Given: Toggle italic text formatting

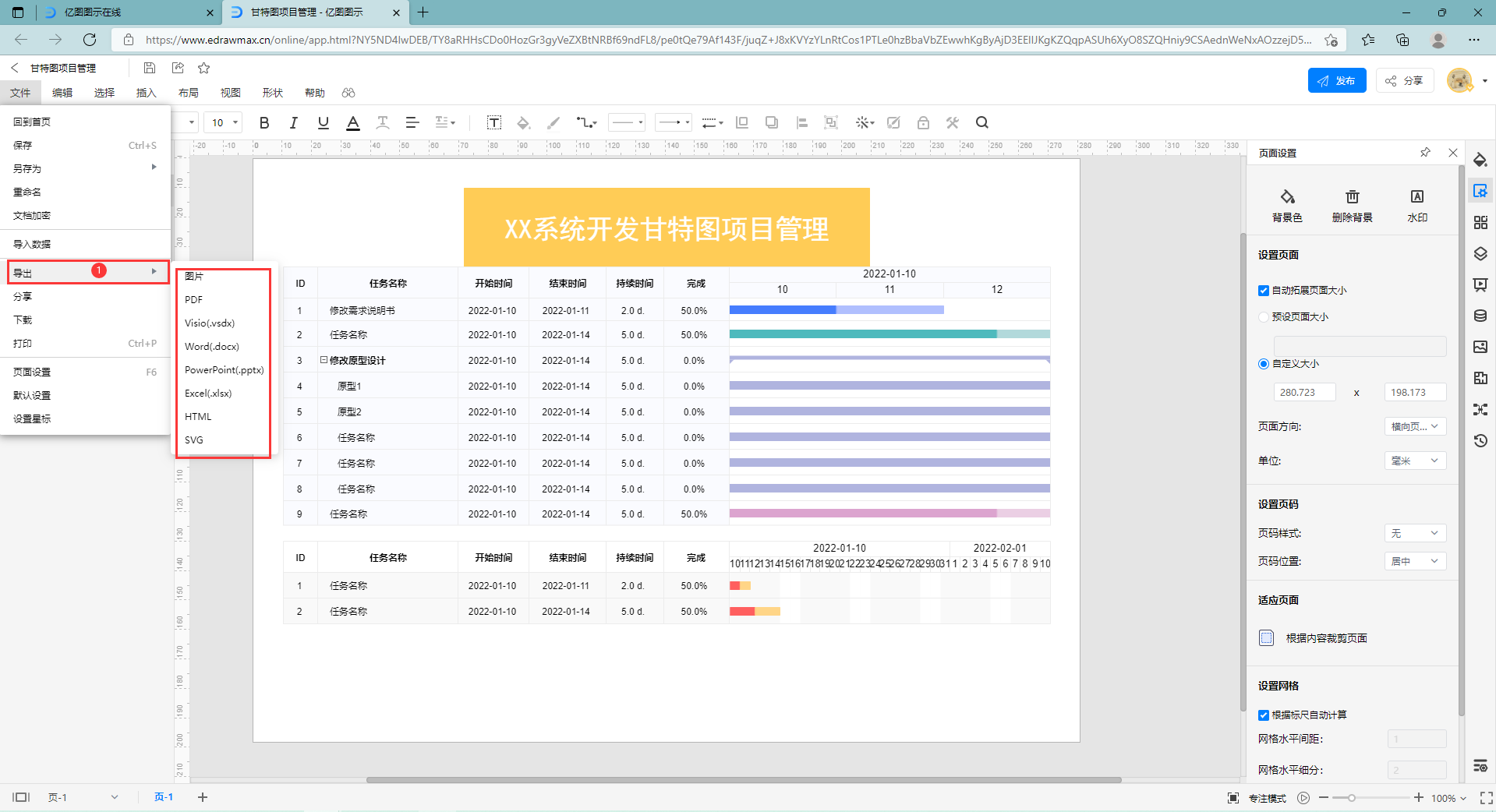Looking at the screenshot, I should [293, 122].
